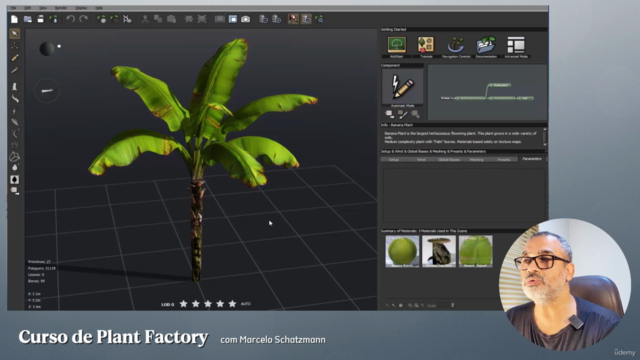The height and width of the screenshot is (360, 640).
Task: Click the highlighted blue window layout icon
Action: [x=233, y=19]
